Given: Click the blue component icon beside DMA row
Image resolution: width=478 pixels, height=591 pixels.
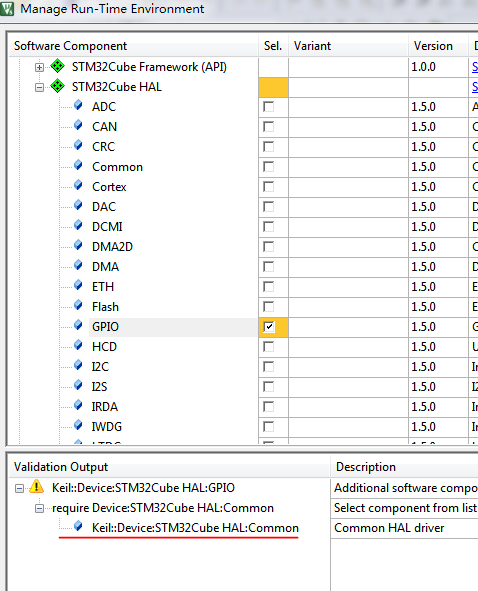Looking at the screenshot, I should 78,265.
